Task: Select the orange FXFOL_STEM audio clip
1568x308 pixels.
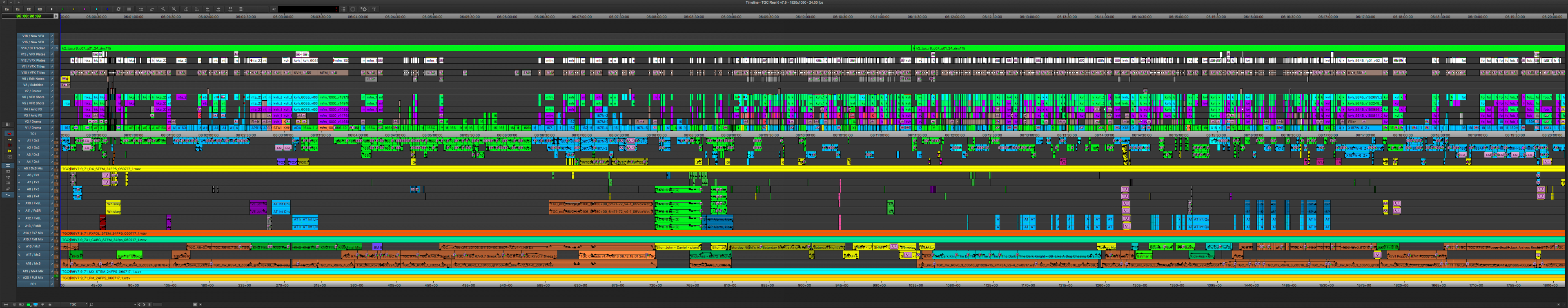Action: 813,233
